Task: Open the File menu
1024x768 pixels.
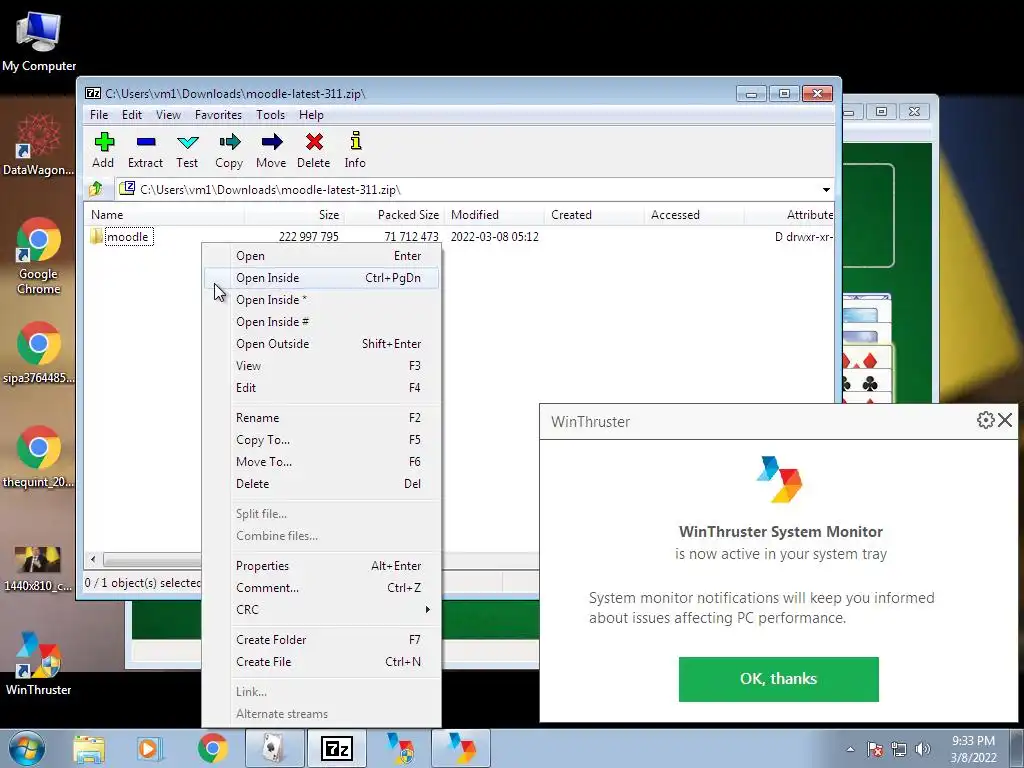Action: pos(99,115)
